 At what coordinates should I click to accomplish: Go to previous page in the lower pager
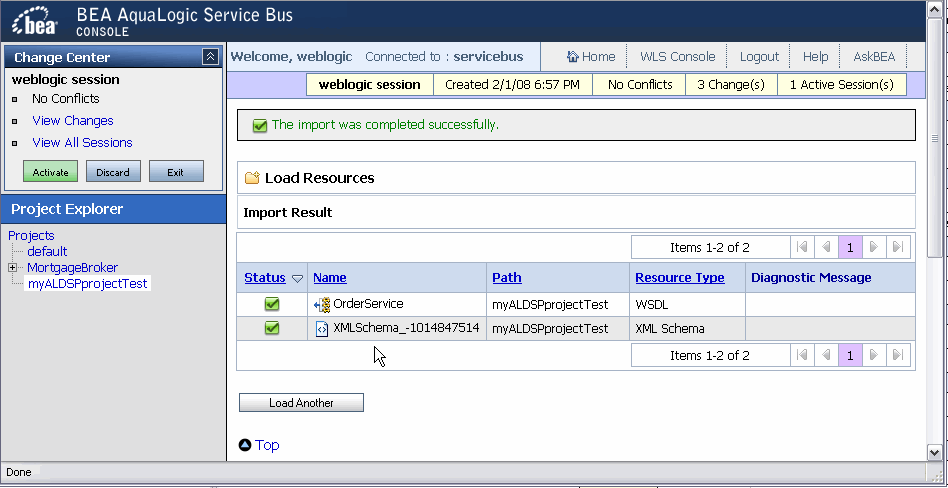point(826,355)
